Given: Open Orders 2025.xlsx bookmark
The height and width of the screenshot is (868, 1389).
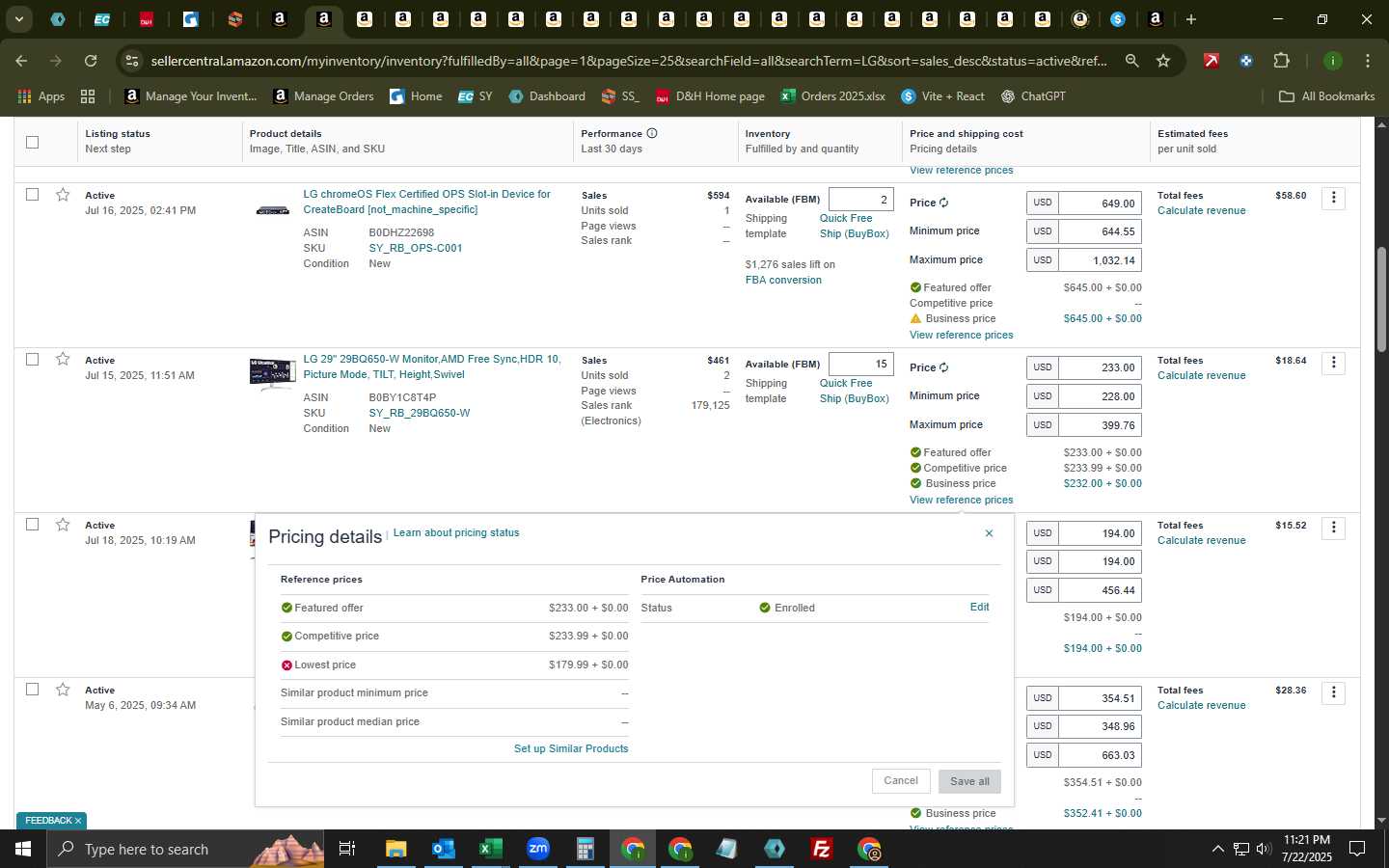Looking at the screenshot, I should 832,96.
